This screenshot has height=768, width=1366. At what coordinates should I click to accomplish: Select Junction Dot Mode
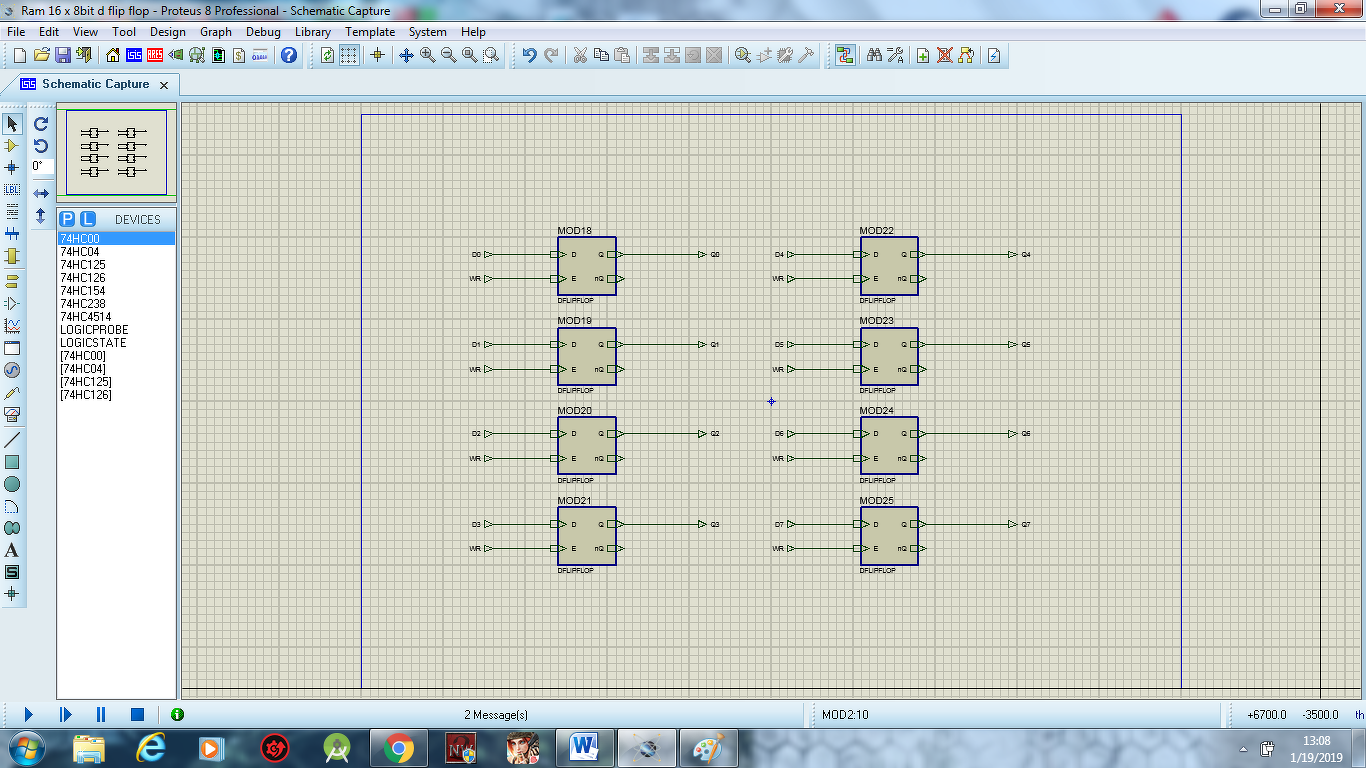coord(12,167)
